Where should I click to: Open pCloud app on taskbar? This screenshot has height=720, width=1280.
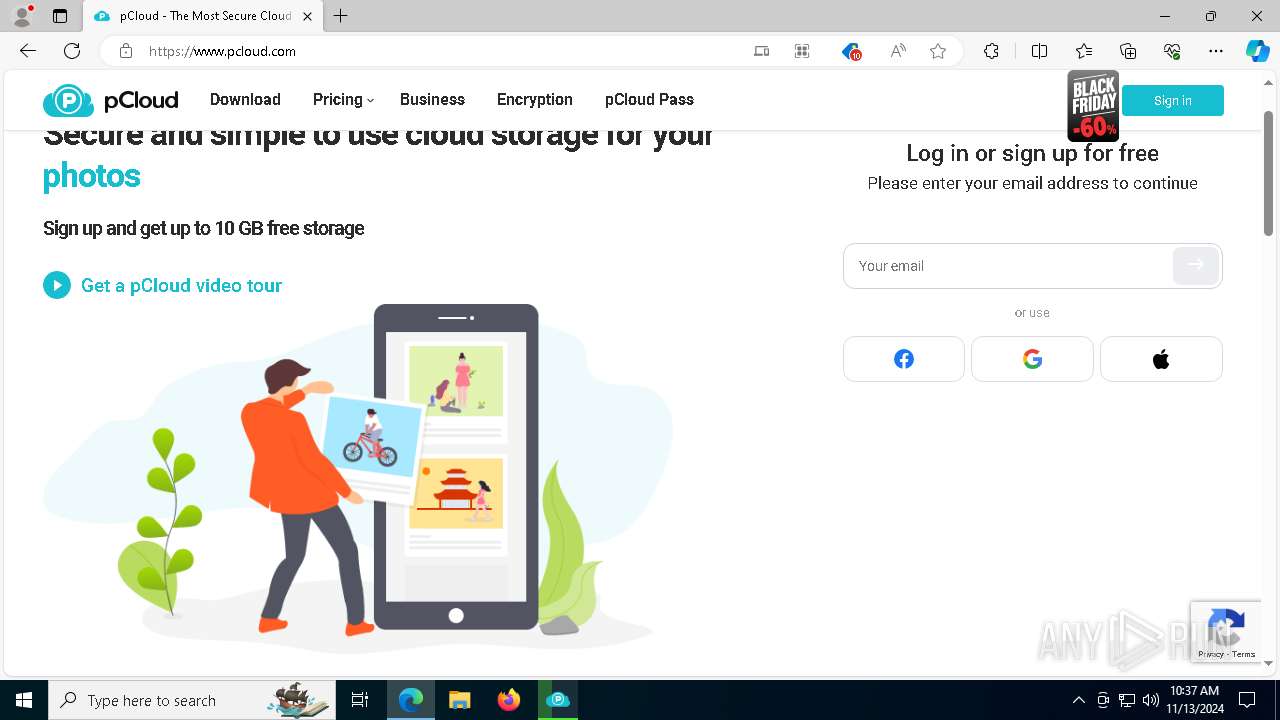pyautogui.click(x=558, y=700)
